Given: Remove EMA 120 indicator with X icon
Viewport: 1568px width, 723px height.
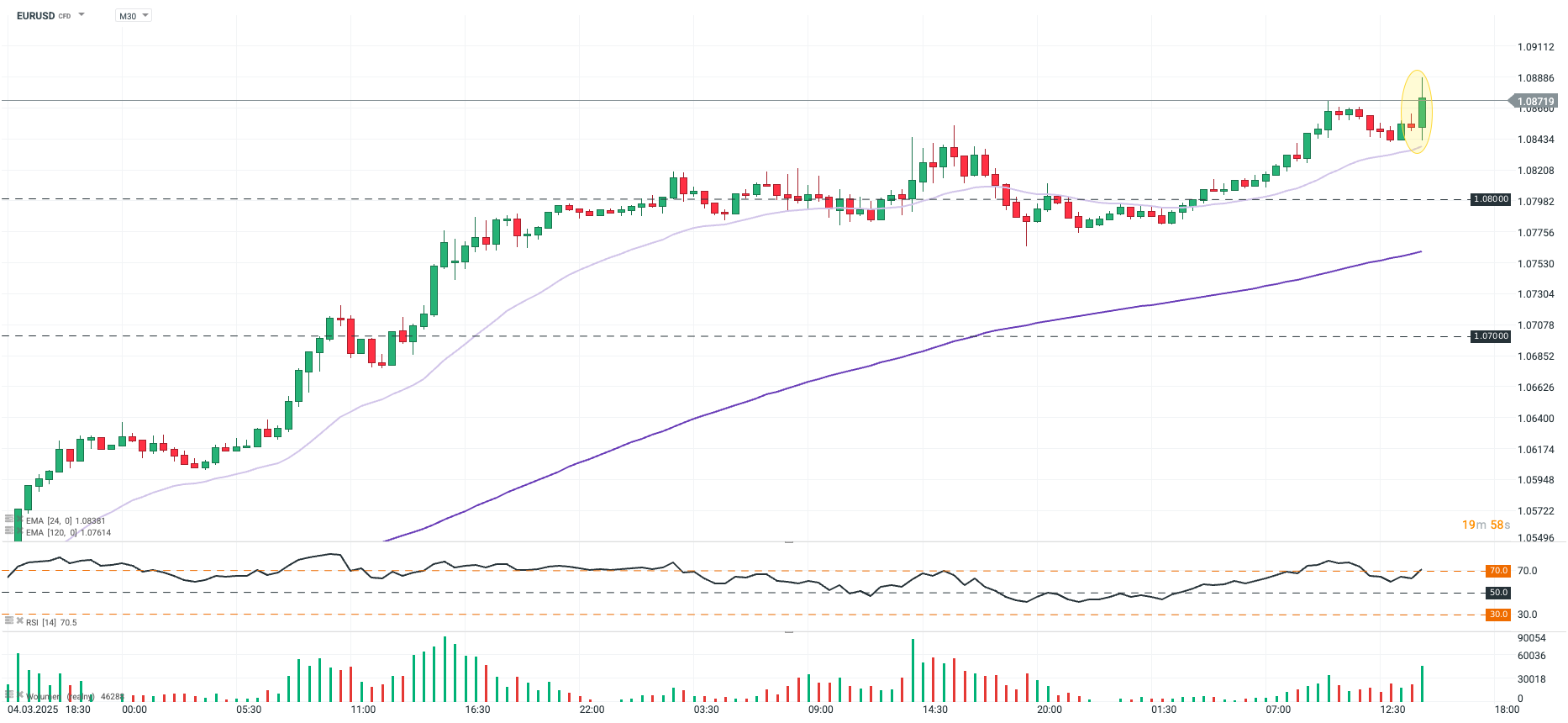Looking at the screenshot, I should point(19,530).
